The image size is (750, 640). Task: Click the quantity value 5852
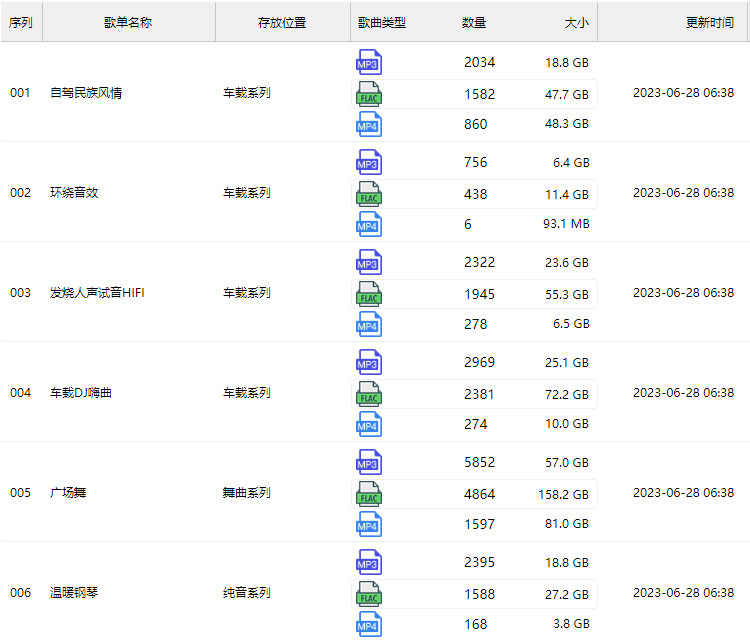coord(480,463)
